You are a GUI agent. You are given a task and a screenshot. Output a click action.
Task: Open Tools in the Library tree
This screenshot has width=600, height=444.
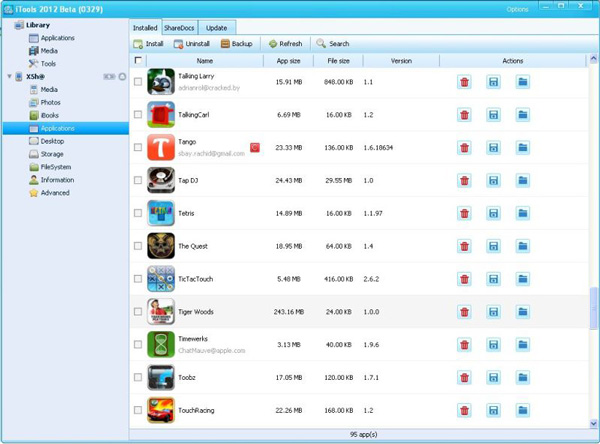click(42, 64)
